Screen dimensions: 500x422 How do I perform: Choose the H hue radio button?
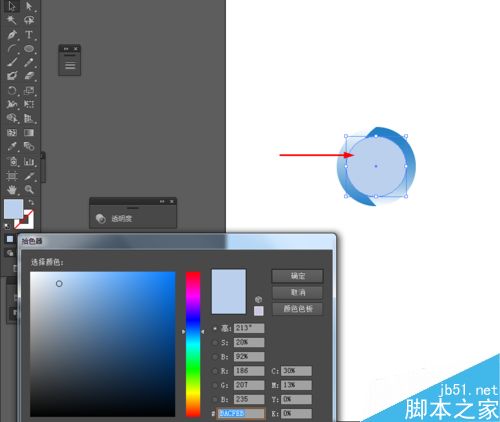(x=215, y=328)
